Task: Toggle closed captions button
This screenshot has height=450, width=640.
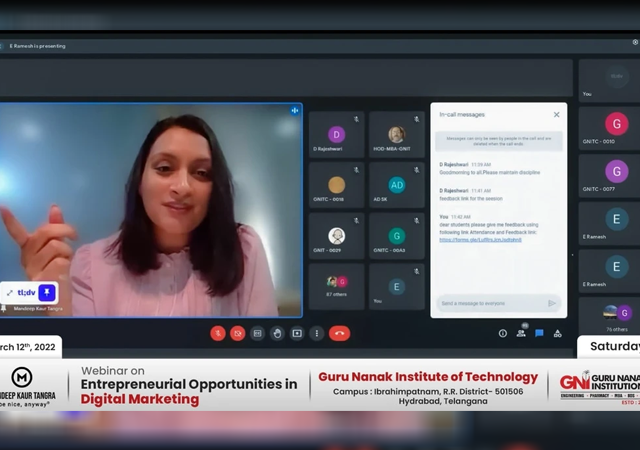Action: [258, 334]
